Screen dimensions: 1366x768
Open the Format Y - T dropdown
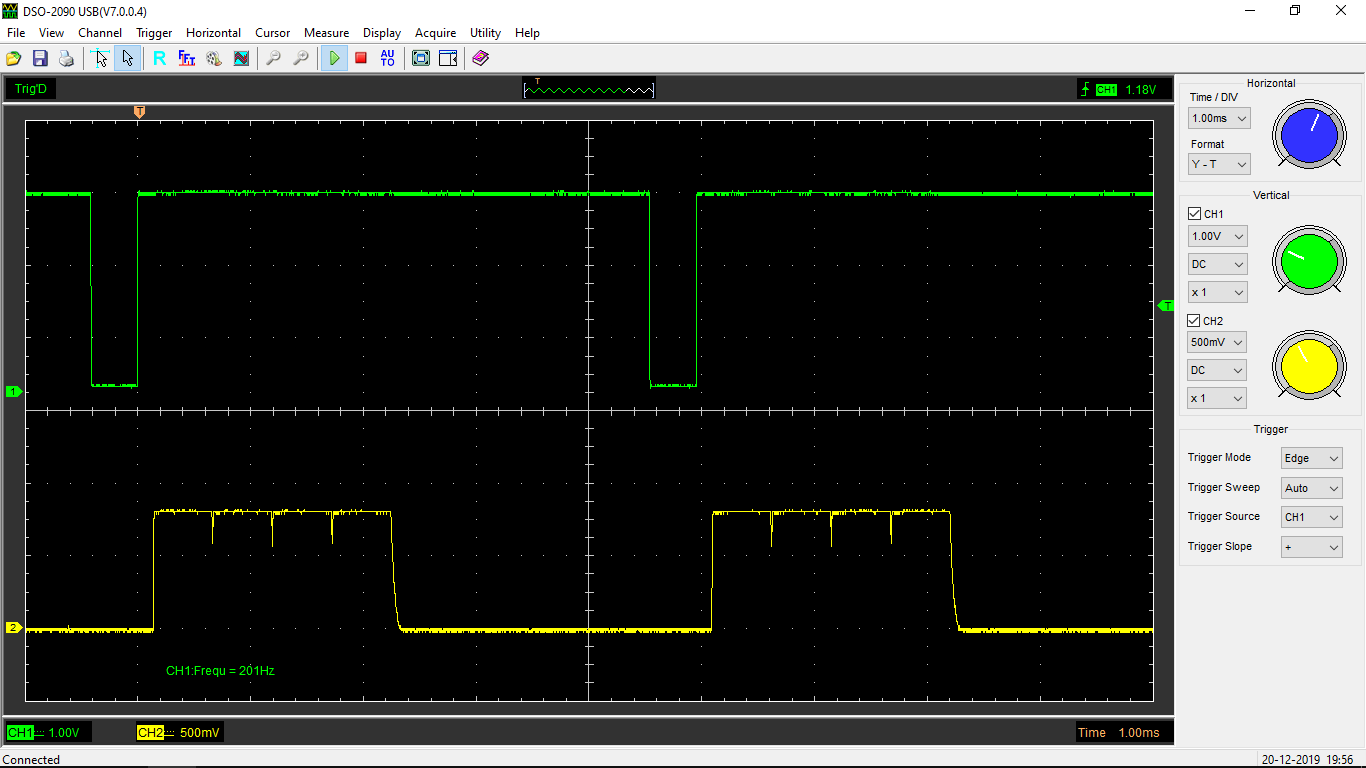click(x=1219, y=164)
